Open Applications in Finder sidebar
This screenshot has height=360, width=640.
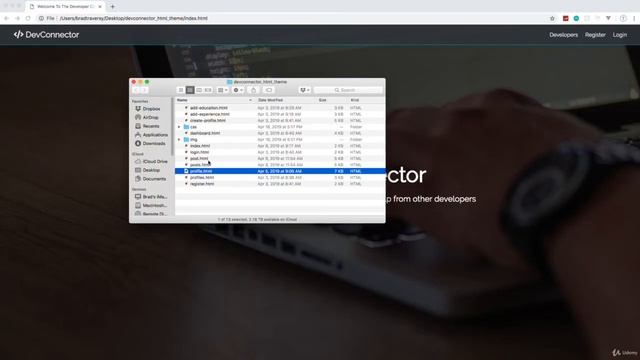pyautogui.click(x=151, y=135)
